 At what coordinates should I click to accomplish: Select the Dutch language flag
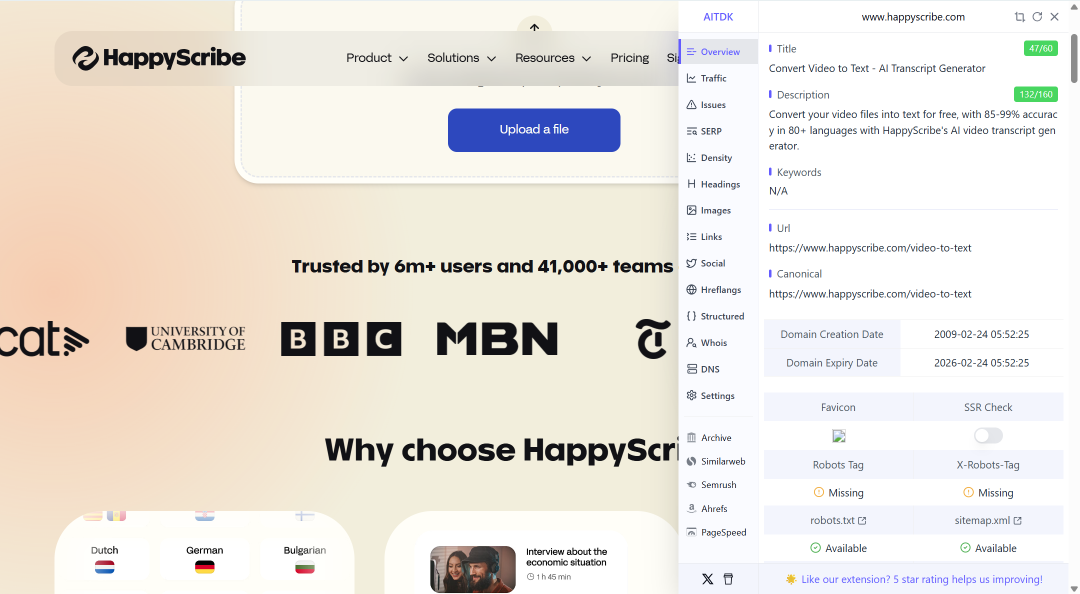(105, 567)
